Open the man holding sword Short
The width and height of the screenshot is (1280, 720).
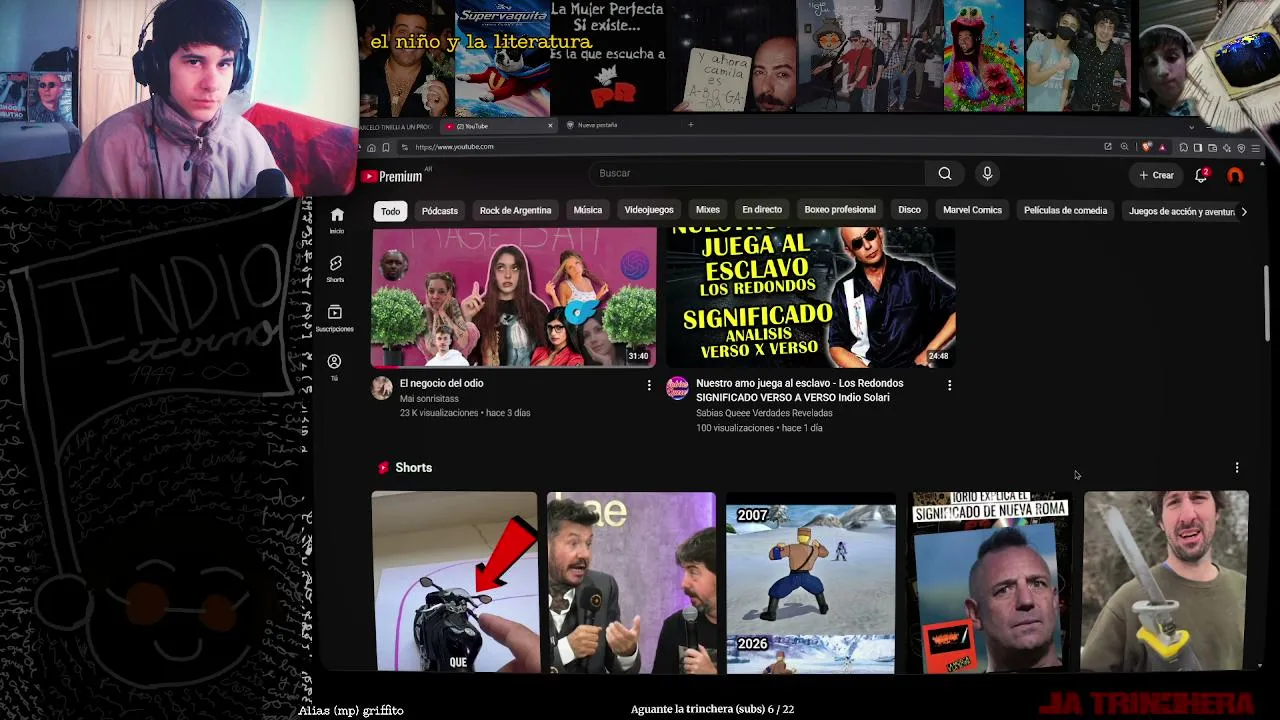pyautogui.click(x=1166, y=582)
